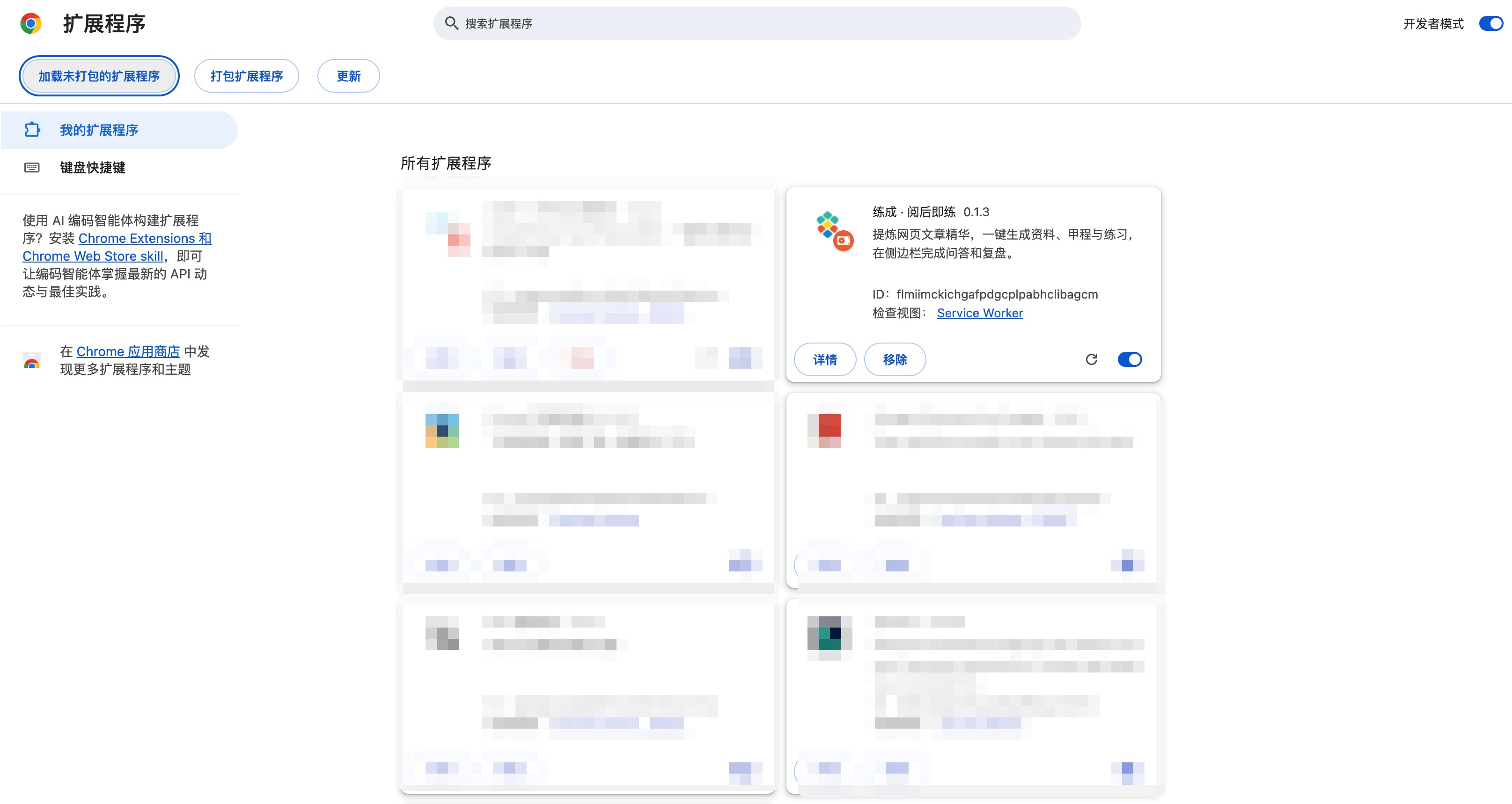The width and height of the screenshot is (1512, 804).
Task: Toggle 开发者模式 switch off
Action: click(x=1491, y=23)
